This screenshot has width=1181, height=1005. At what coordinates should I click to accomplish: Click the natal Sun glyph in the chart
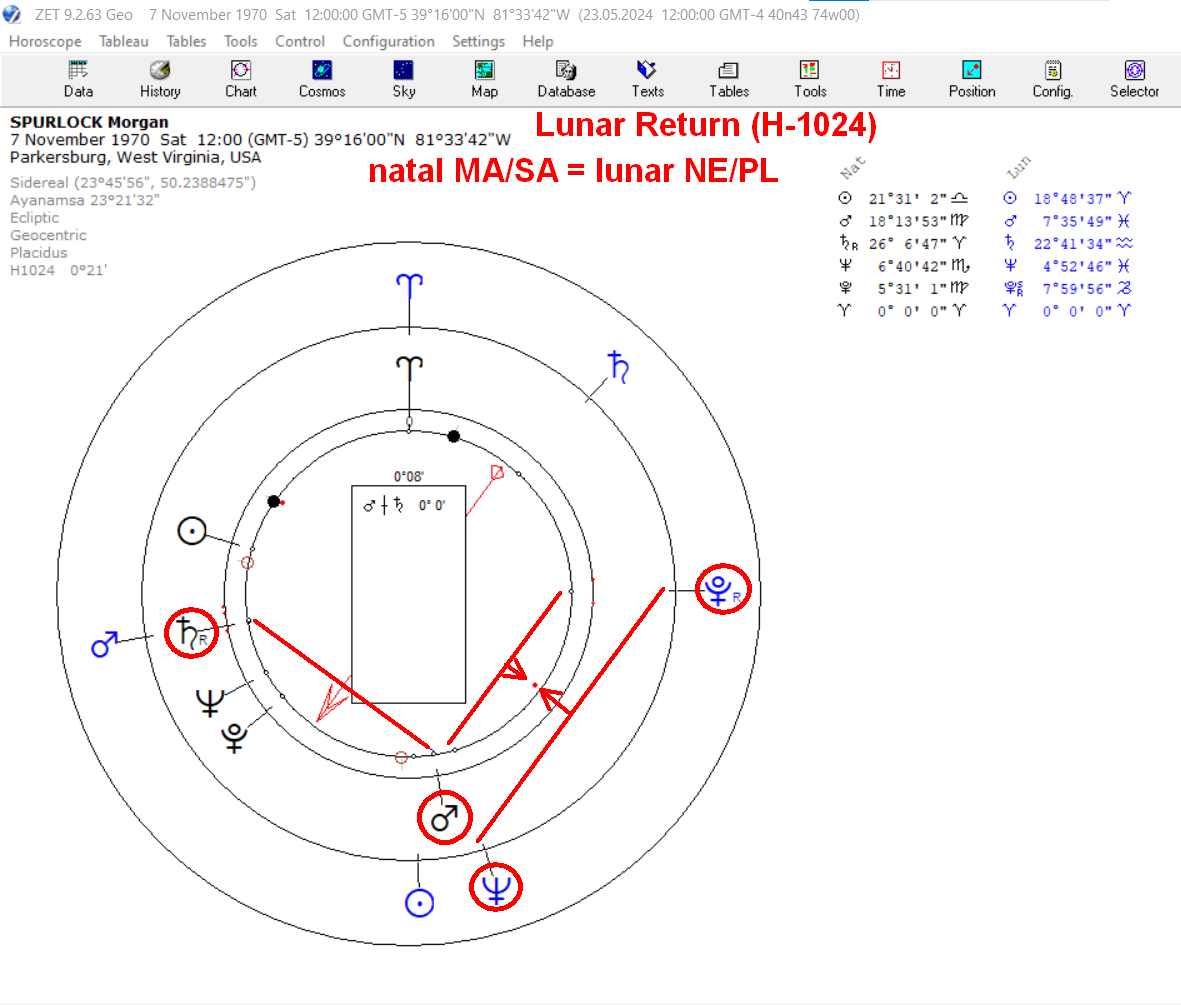(191, 531)
